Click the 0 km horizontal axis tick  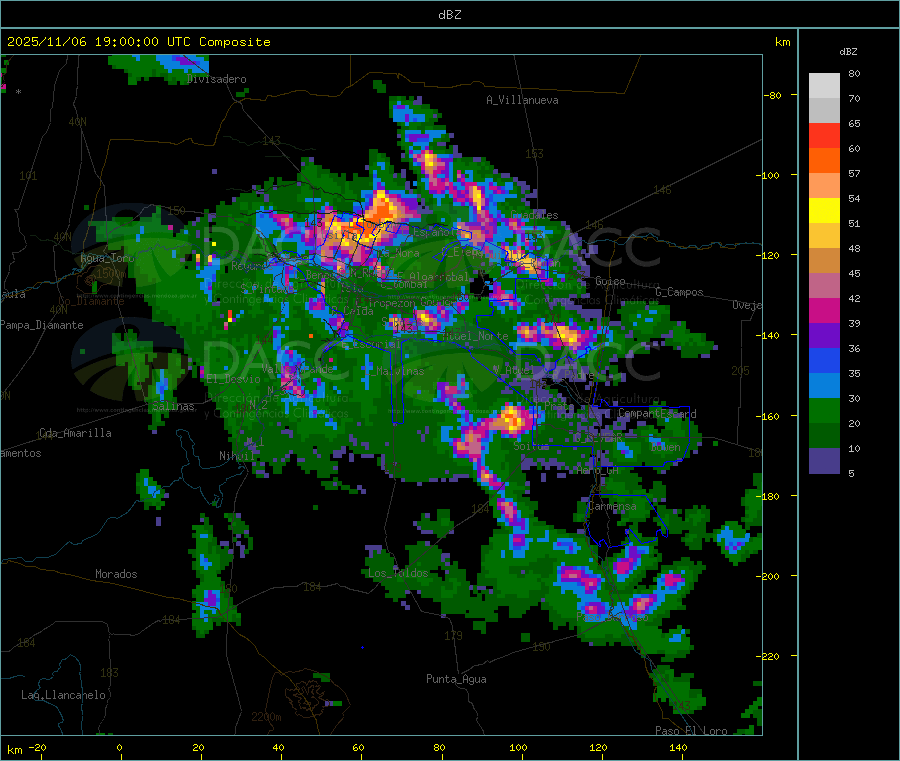(119, 748)
